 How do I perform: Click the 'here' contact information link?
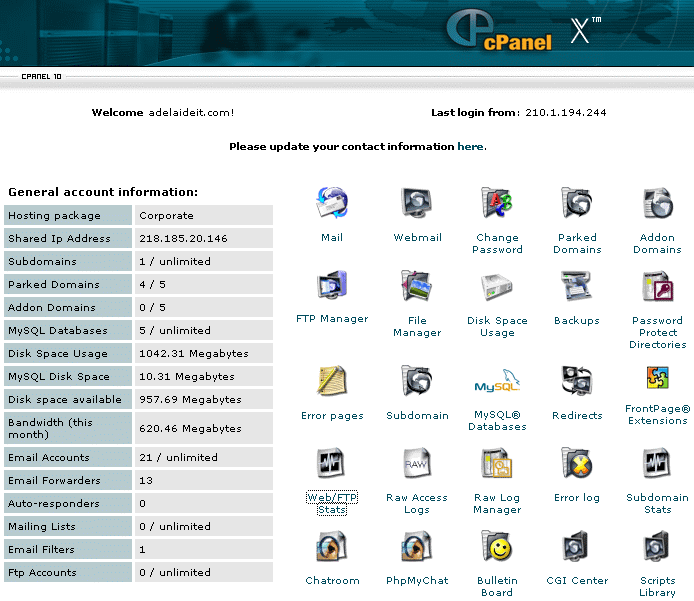pyautogui.click(x=470, y=147)
